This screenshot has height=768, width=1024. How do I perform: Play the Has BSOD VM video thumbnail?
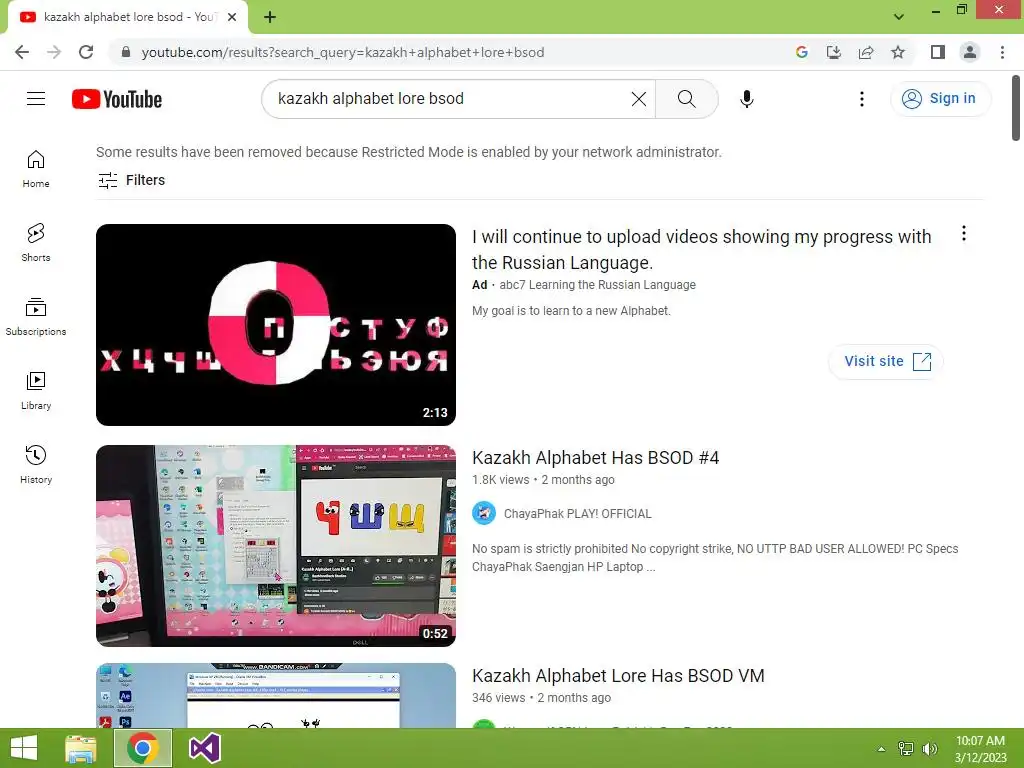[x=276, y=696]
